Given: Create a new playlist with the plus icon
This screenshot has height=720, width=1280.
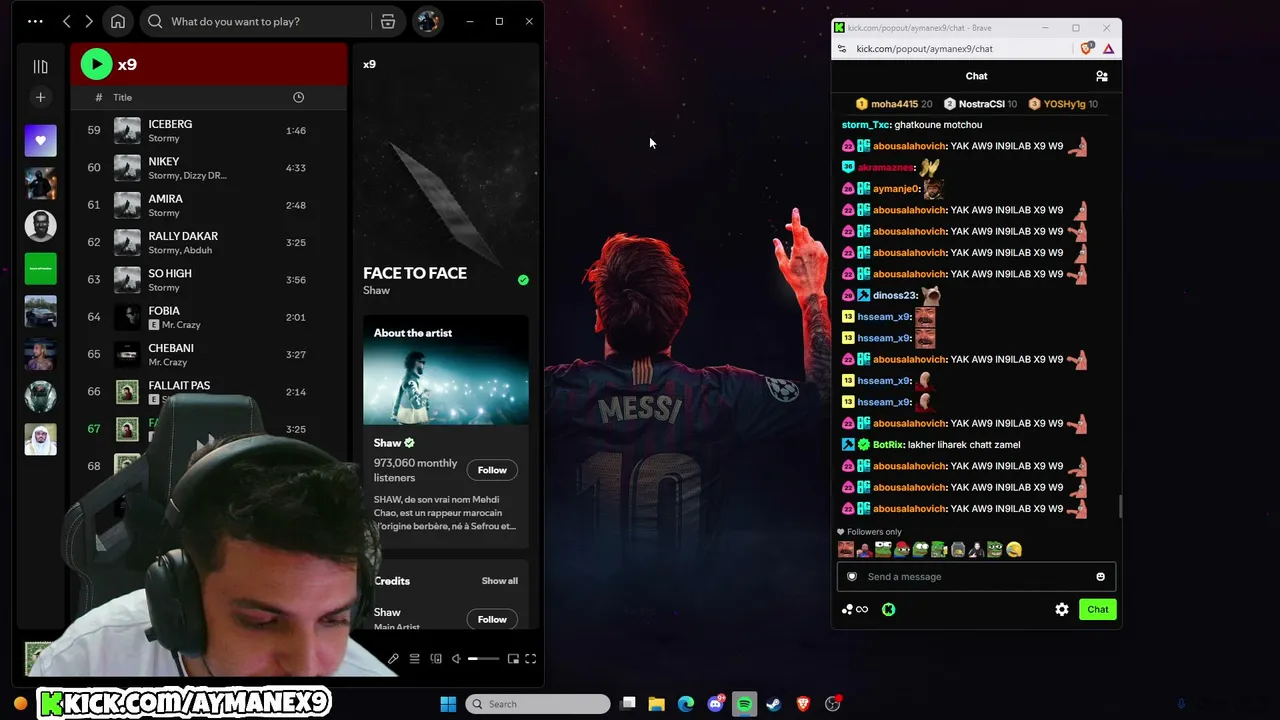Looking at the screenshot, I should 40,97.
